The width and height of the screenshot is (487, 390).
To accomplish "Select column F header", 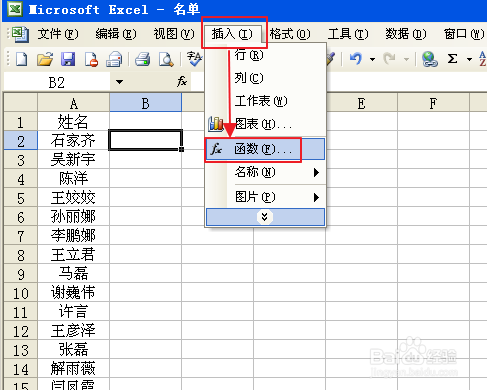I will [433, 103].
